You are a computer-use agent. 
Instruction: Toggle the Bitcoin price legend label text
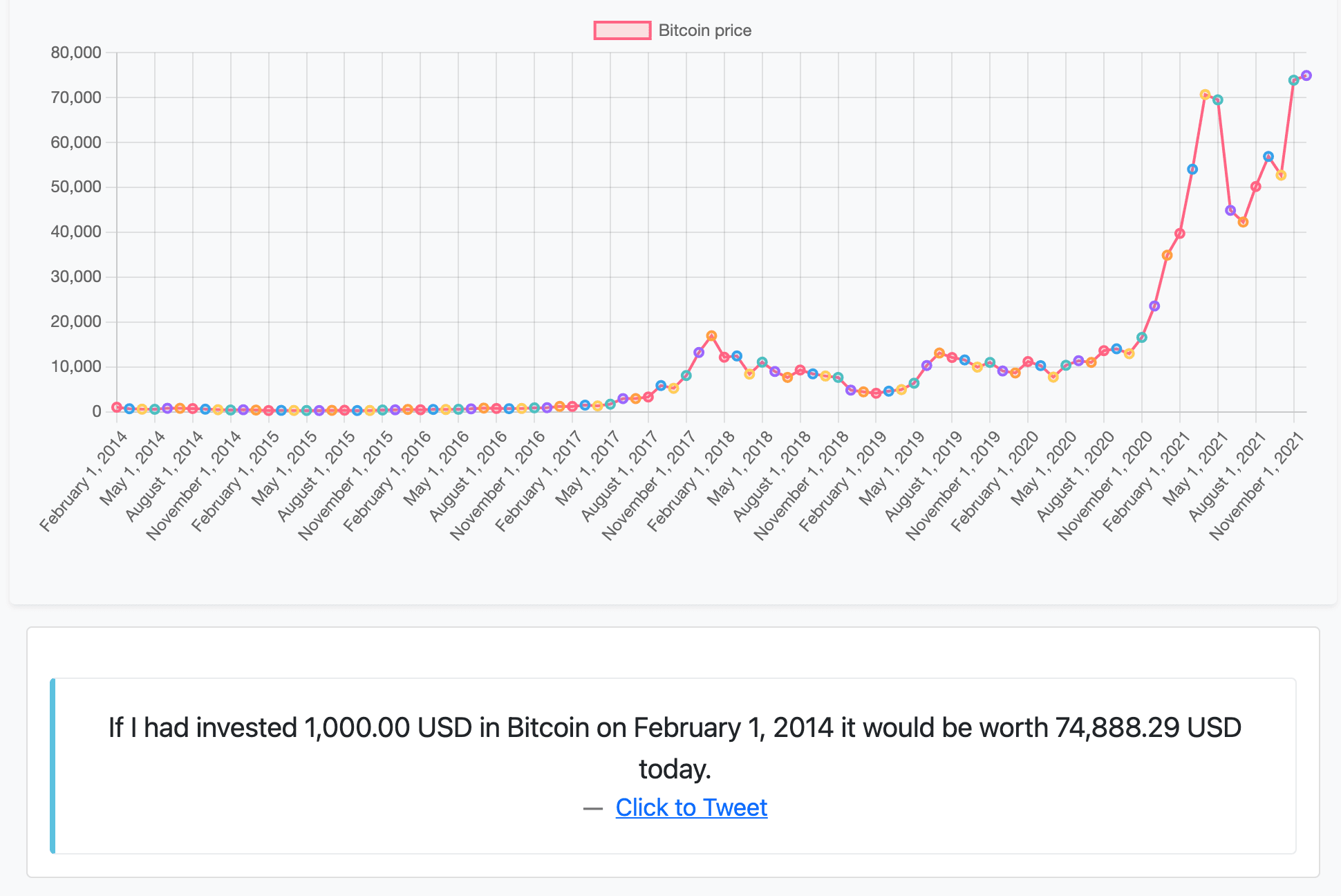tap(704, 30)
